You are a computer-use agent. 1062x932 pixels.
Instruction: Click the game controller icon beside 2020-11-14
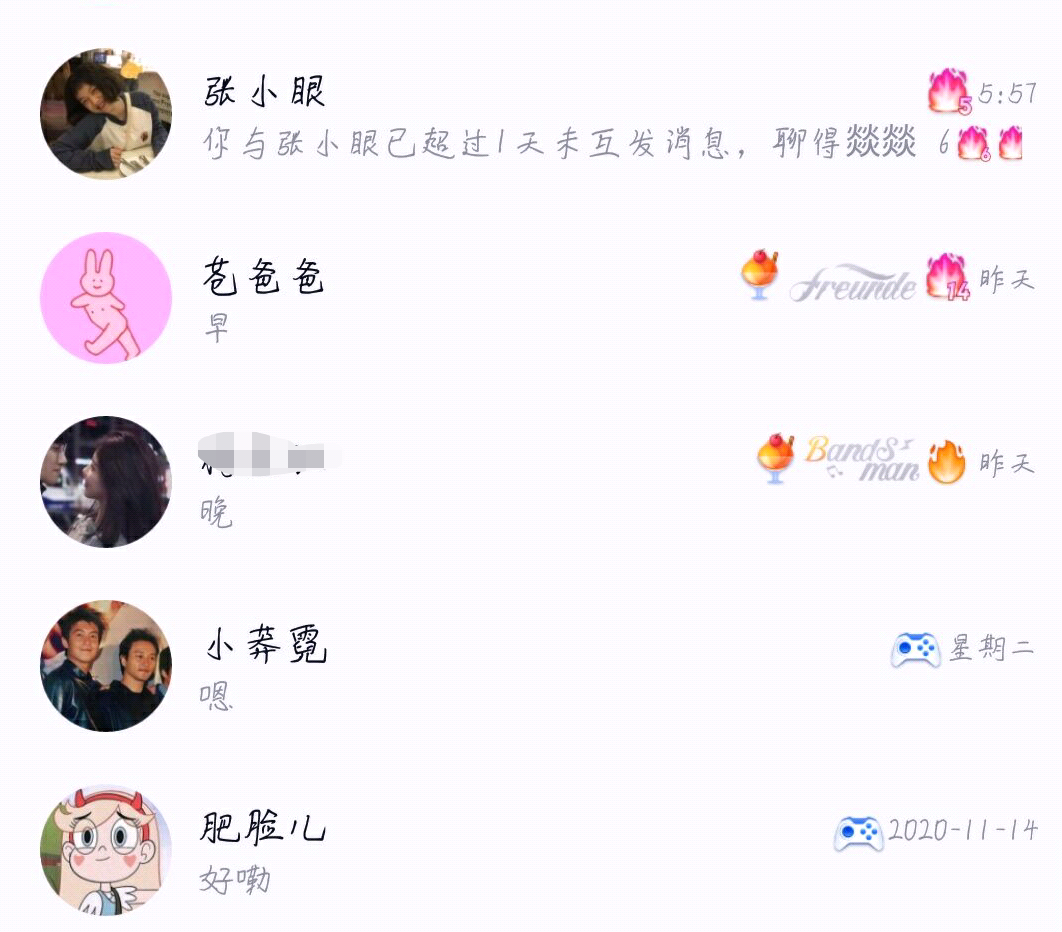tap(858, 833)
